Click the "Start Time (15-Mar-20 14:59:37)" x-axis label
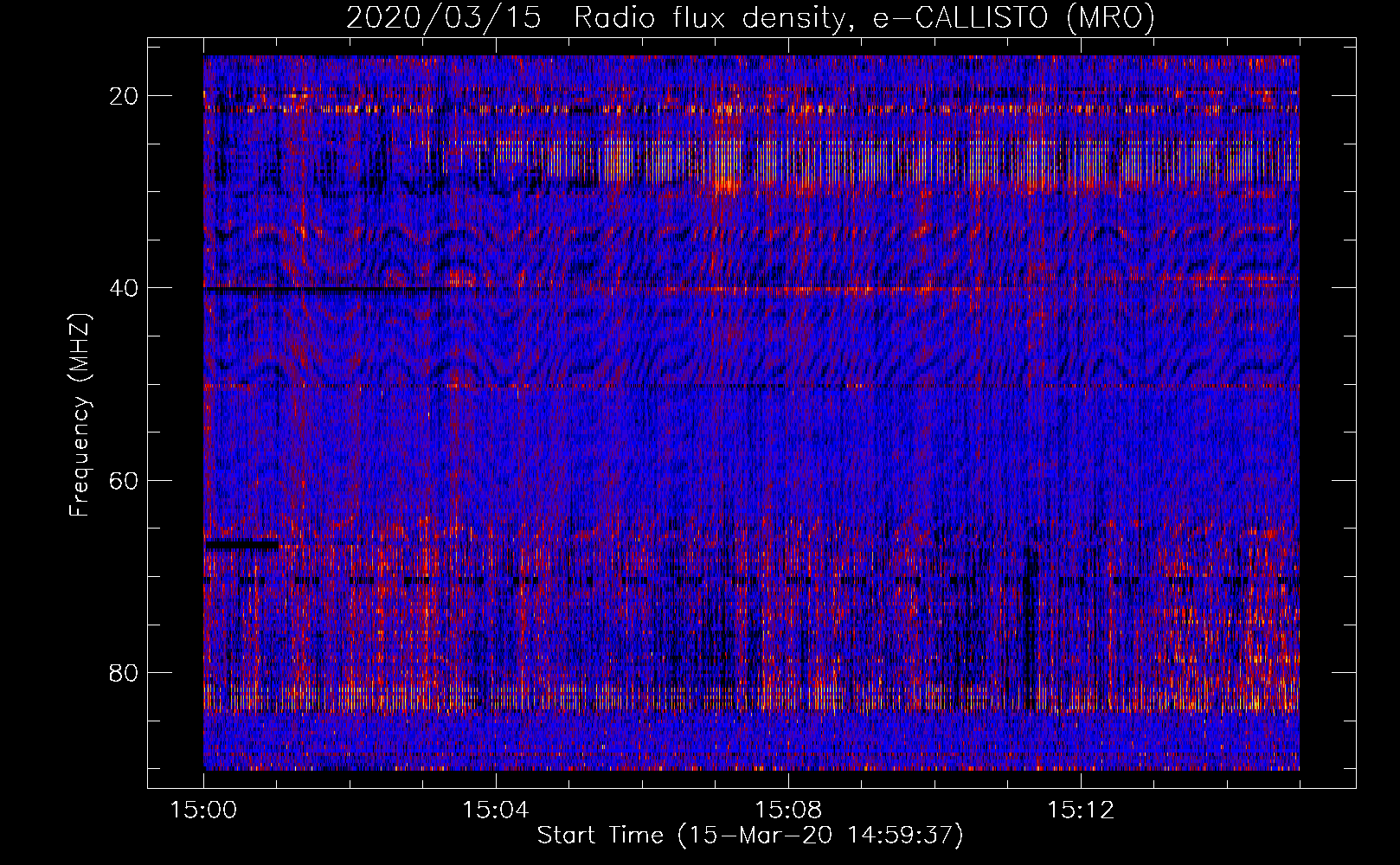 750,836
